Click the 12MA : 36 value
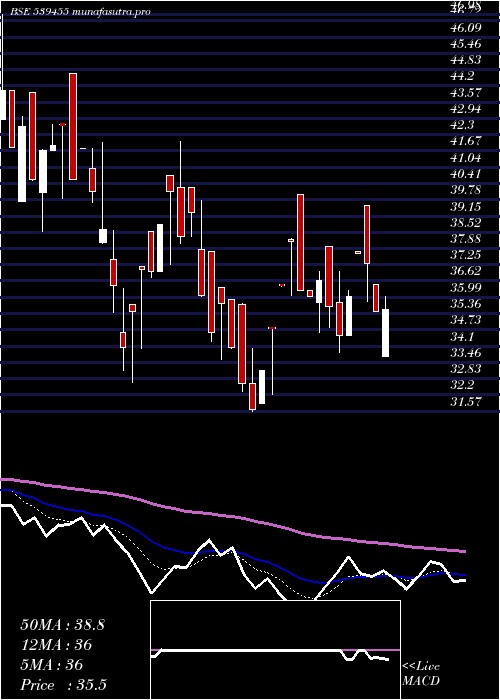Viewport: 500px width, 700px height. point(56,645)
